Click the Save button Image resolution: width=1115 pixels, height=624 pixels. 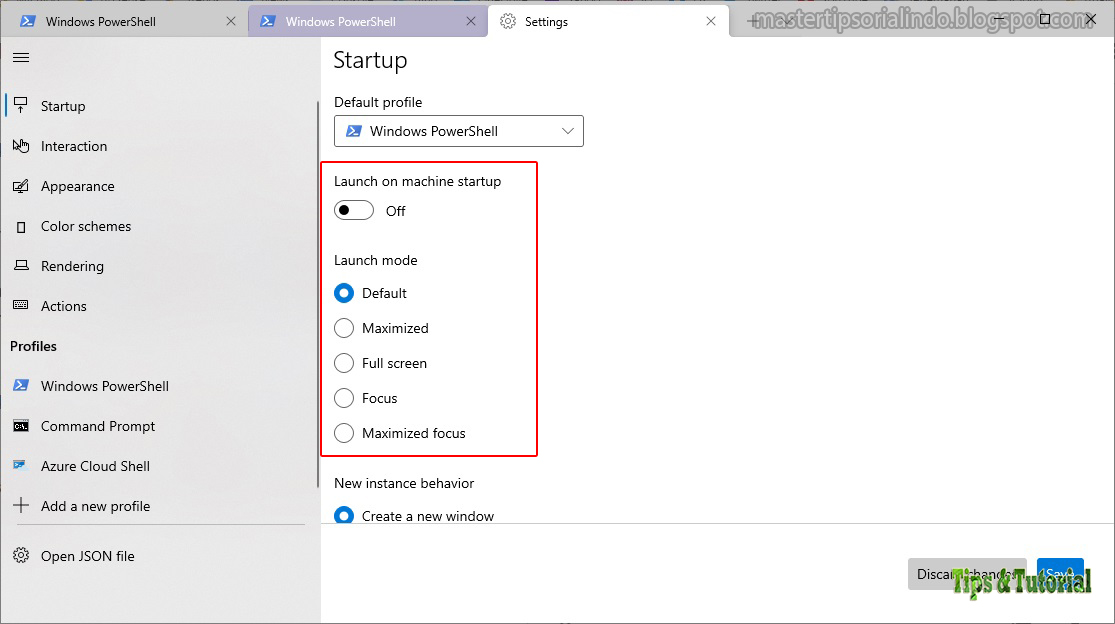point(1059,573)
